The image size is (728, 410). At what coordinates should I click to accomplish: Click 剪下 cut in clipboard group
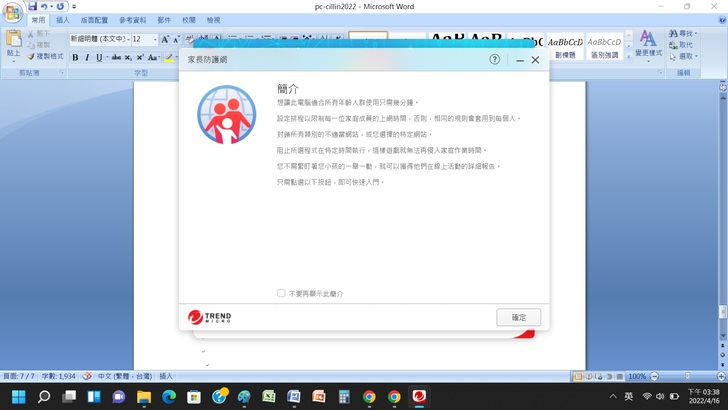coord(39,33)
